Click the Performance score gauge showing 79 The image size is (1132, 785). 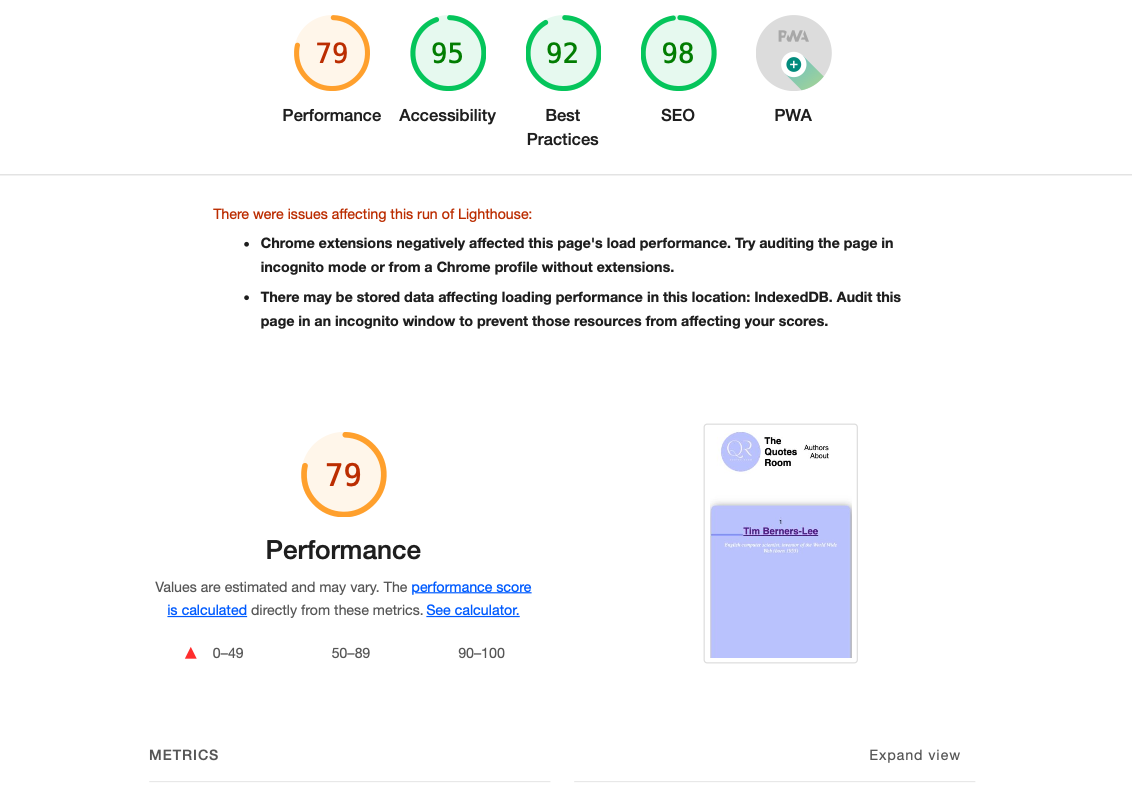click(331, 52)
